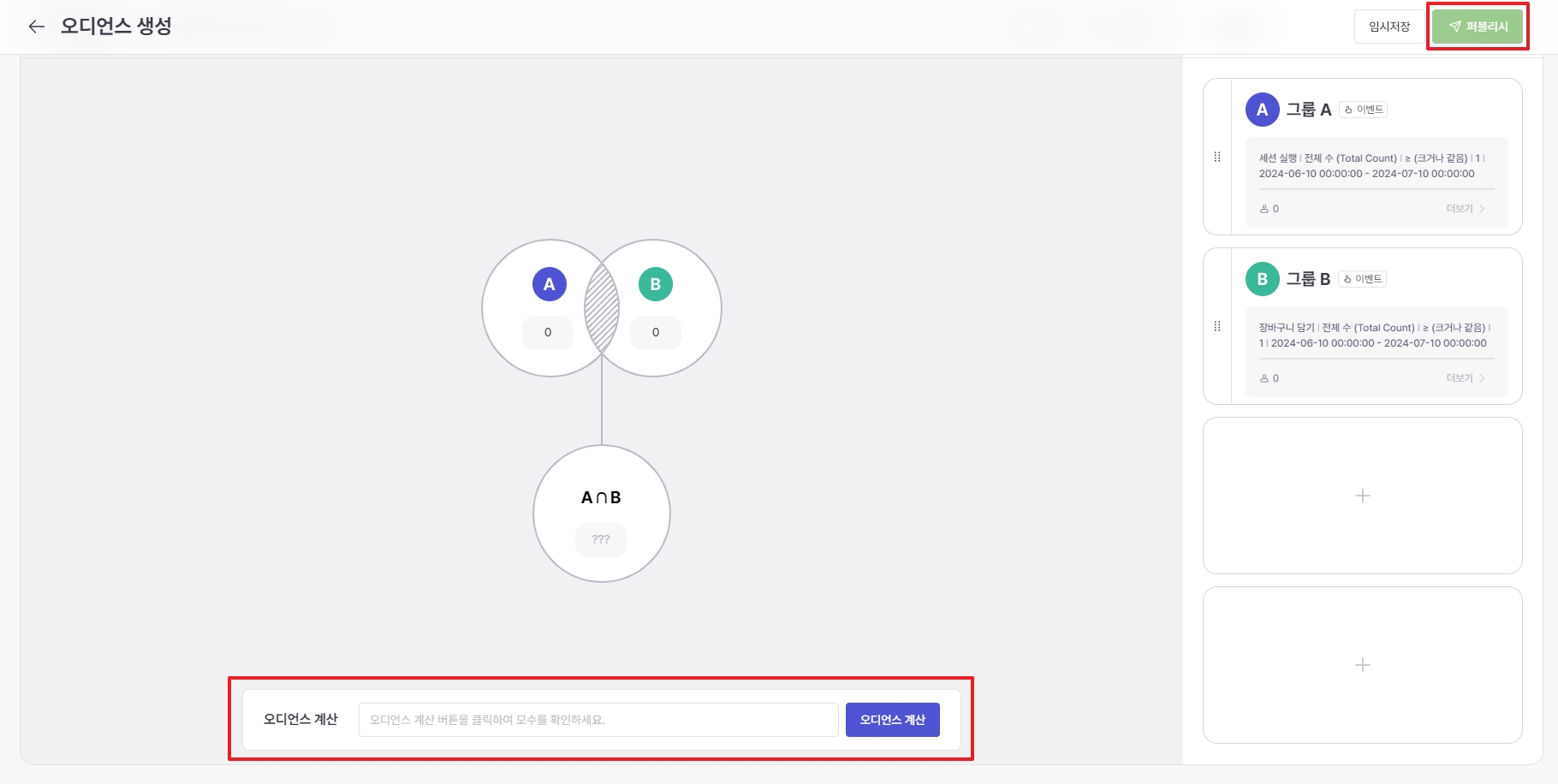This screenshot has height=784, width=1558.
Task: Click the 이벤트 tag next to 그룹 A
Action: coord(1364,110)
